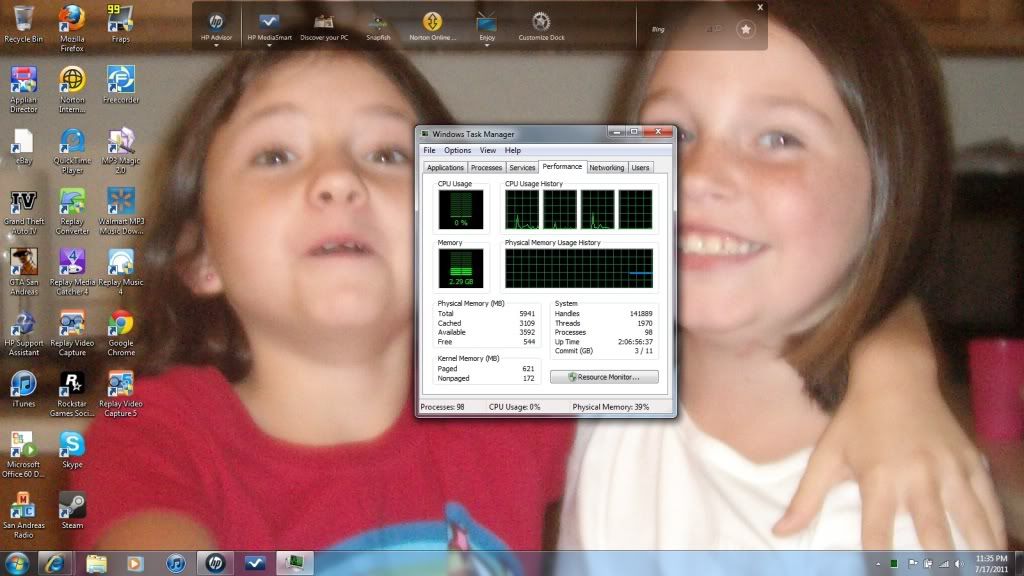The width and height of the screenshot is (1024, 576).
Task: Expand the HP Advisor dock dropdown
Action: [215, 45]
